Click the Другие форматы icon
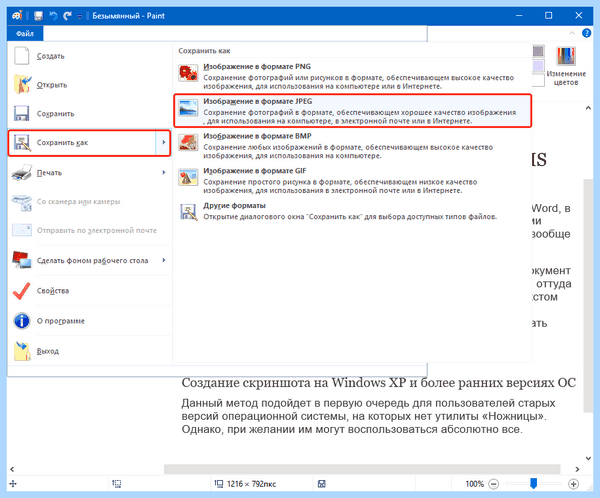The width and height of the screenshot is (600, 498). coord(189,212)
